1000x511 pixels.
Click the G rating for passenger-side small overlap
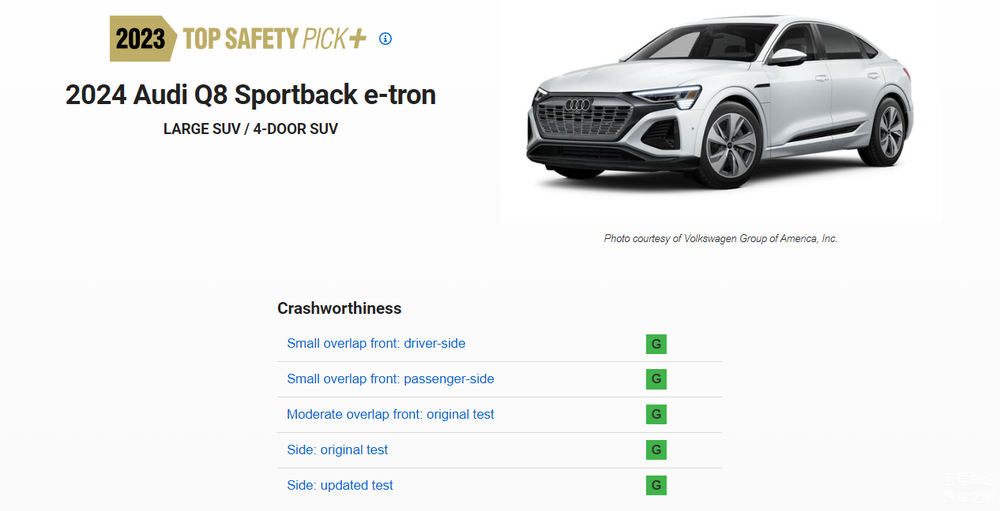656,379
